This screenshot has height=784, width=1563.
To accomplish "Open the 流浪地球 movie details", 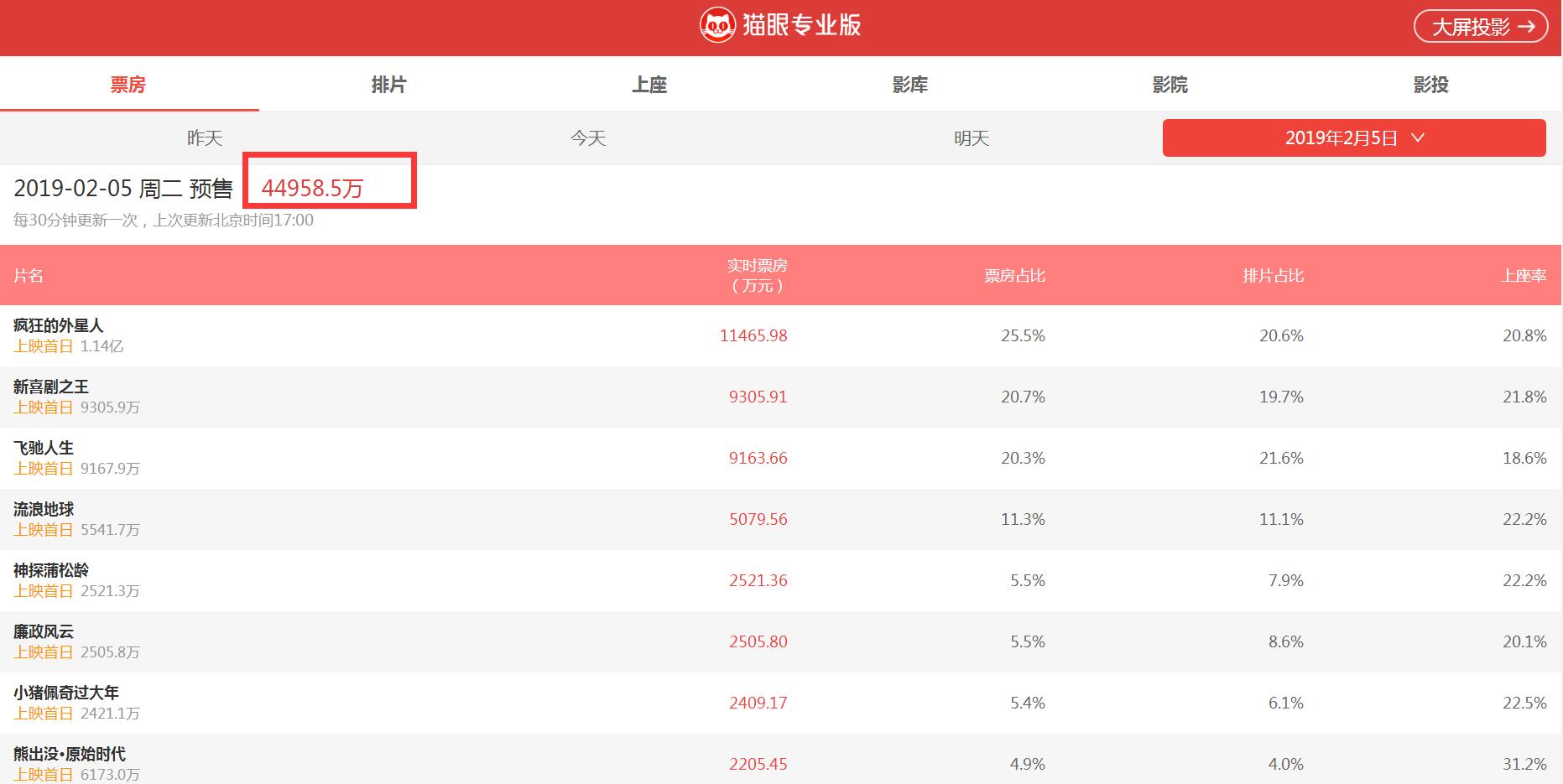I will [x=44, y=509].
